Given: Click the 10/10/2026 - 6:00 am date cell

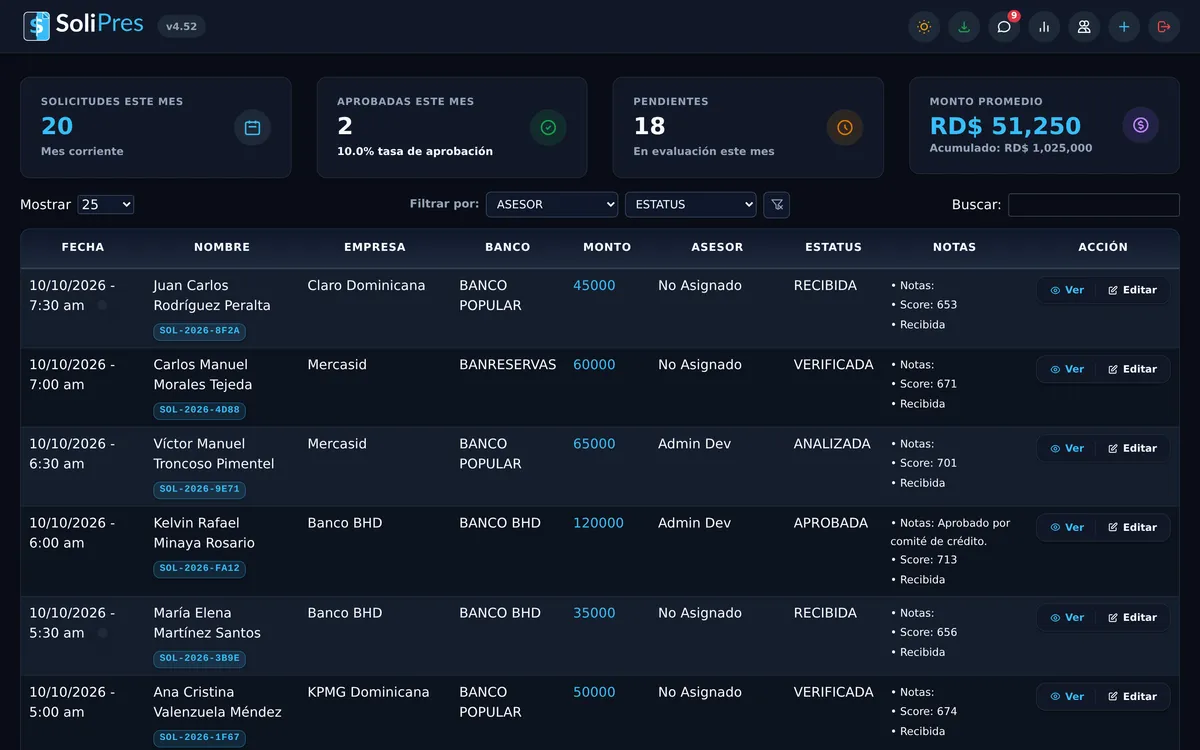Looking at the screenshot, I should 72,533.
